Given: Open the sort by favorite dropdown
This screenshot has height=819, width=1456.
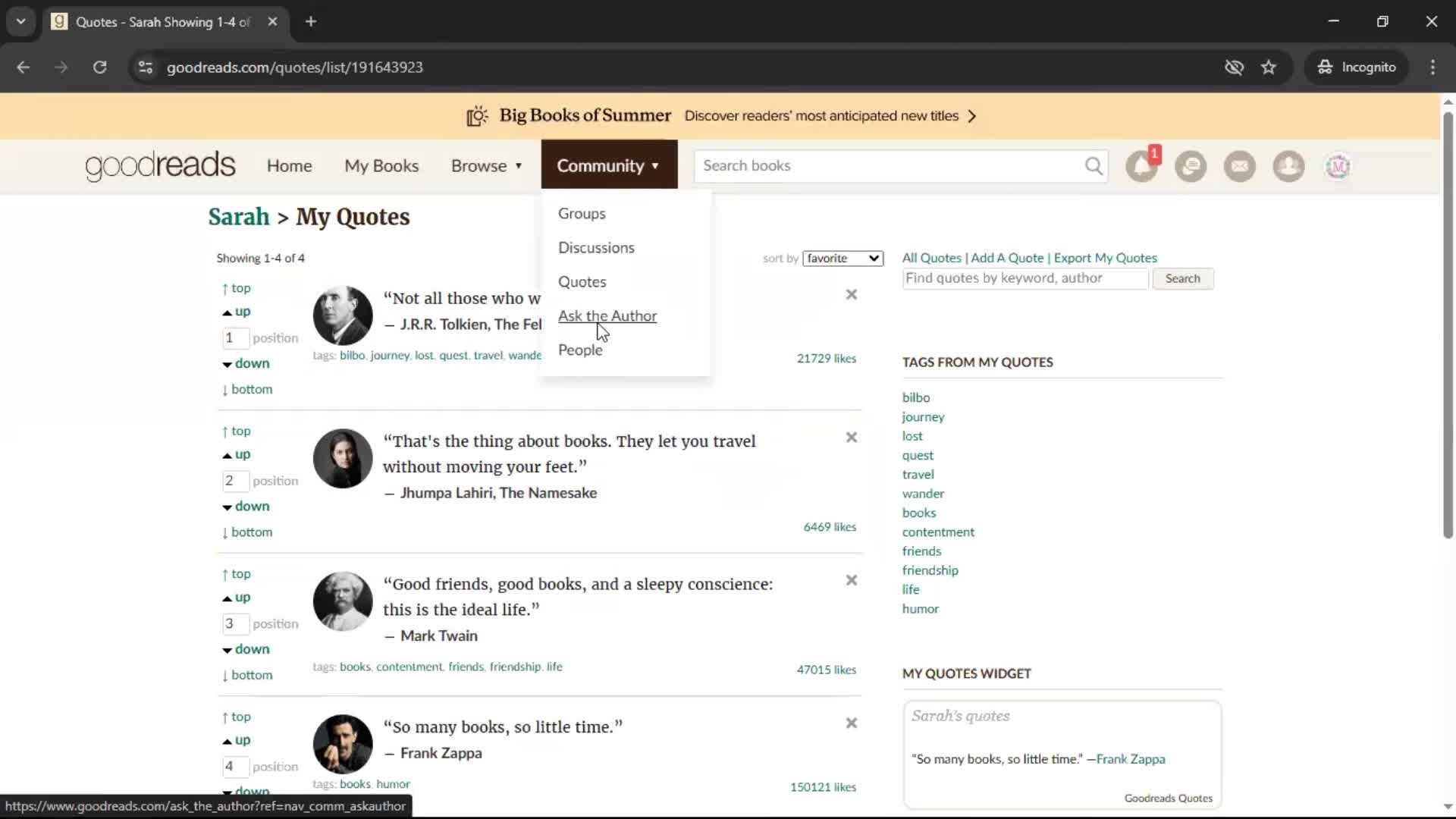Looking at the screenshot, I should point(843,259).
